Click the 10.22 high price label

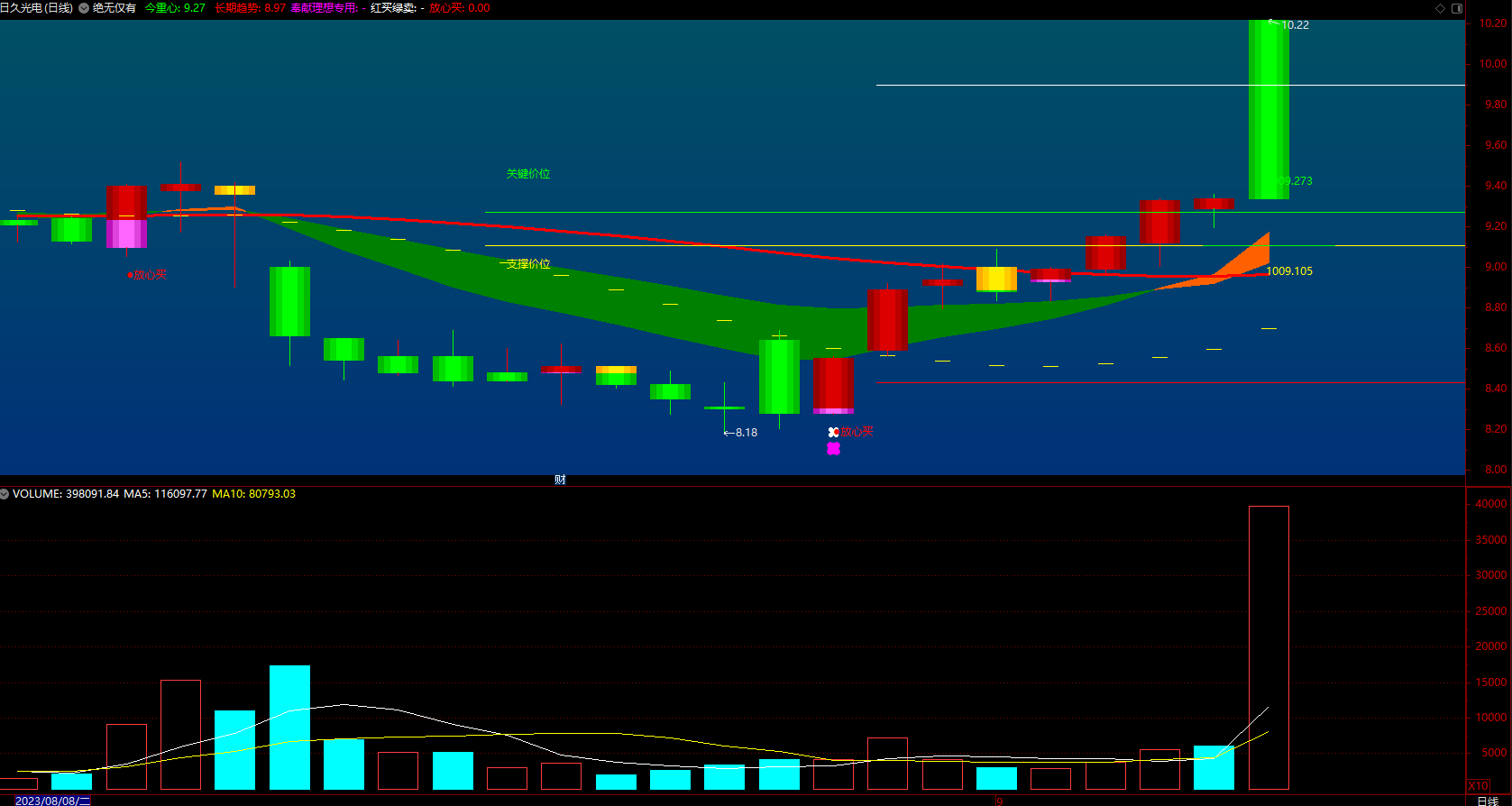pos(1295,25)
